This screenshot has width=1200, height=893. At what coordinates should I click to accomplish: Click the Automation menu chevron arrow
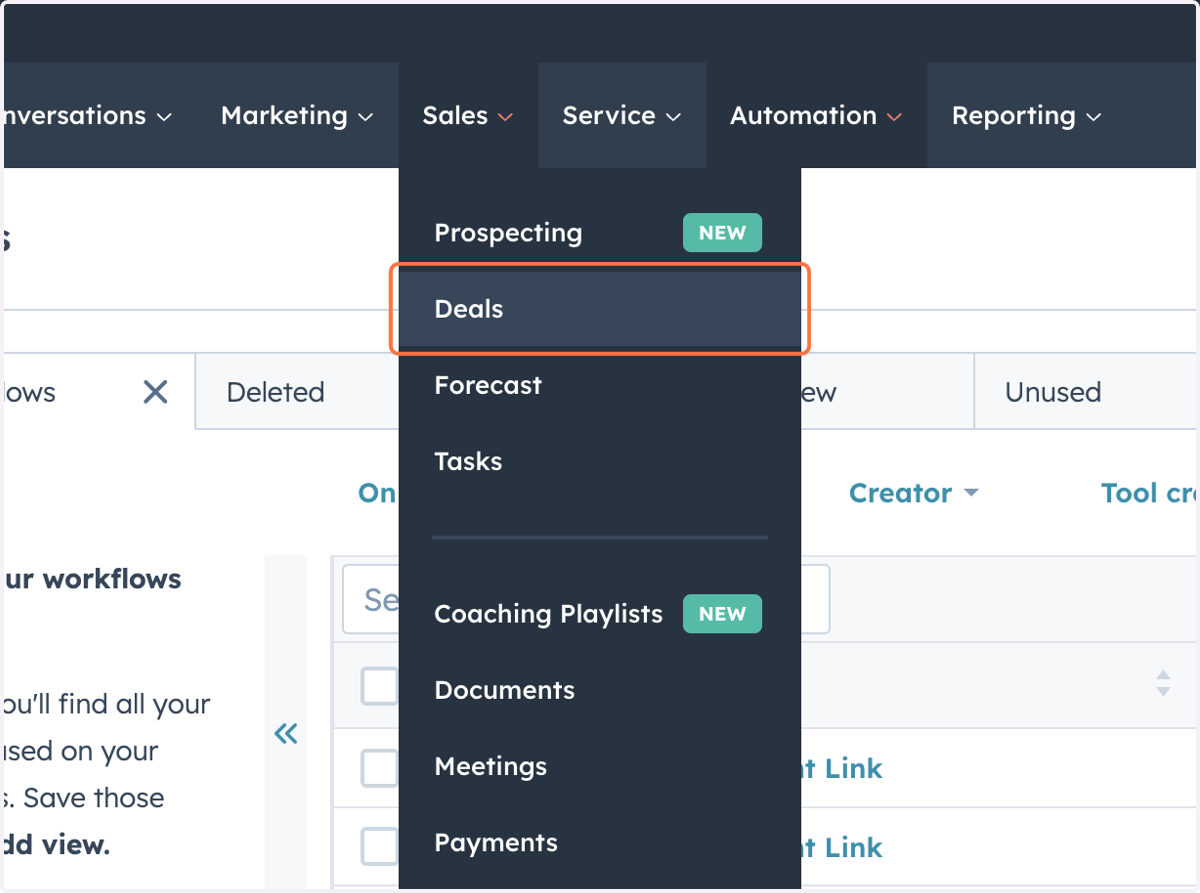894,118
